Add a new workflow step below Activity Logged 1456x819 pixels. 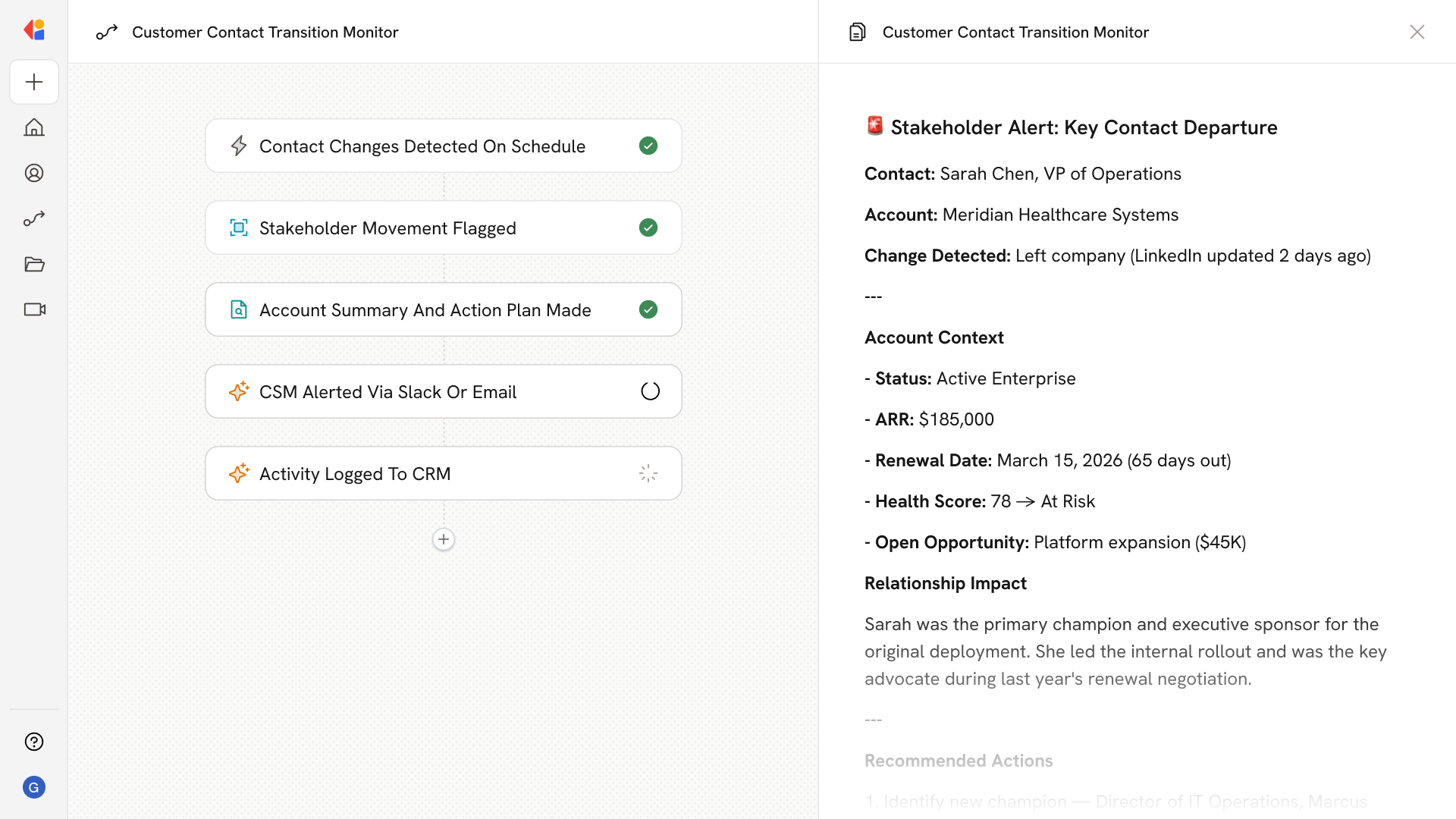443,539
